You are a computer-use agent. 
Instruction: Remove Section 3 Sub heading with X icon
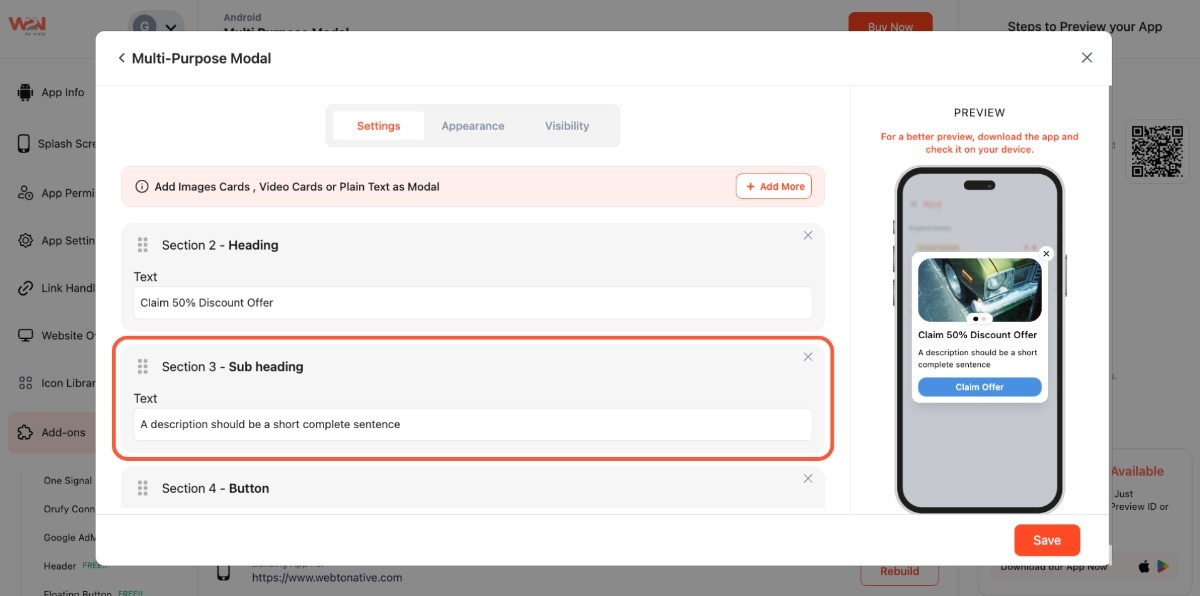808,357
